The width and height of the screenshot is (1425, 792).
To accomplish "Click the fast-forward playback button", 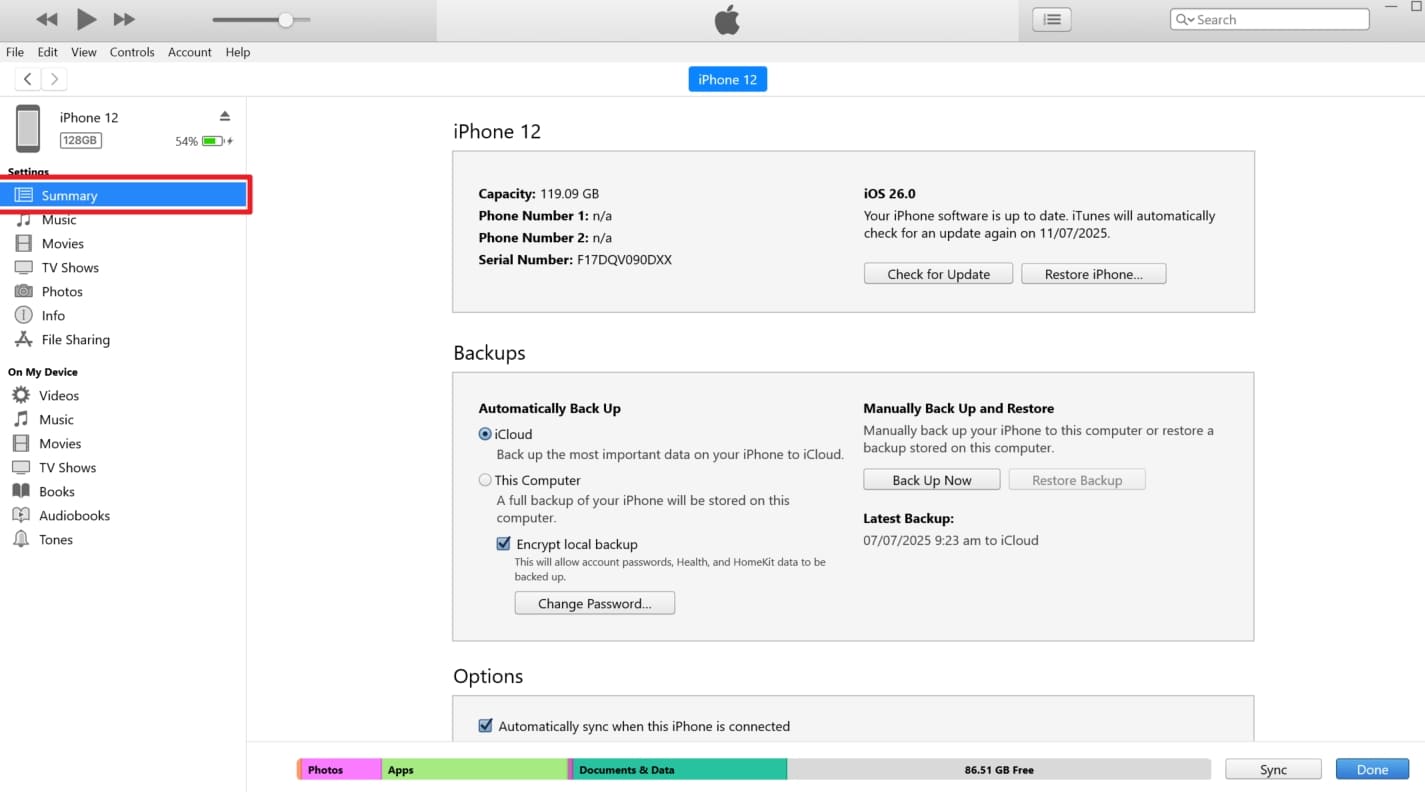I will pos(124,19).
